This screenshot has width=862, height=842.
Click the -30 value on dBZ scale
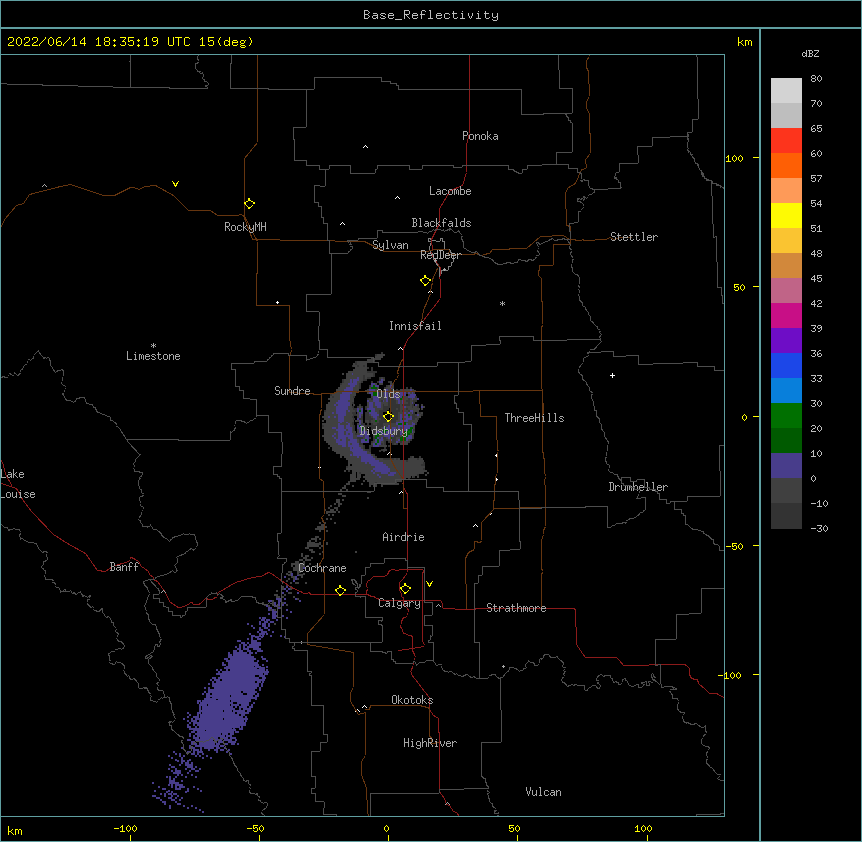pyautogui.click(x=819, y=528)
